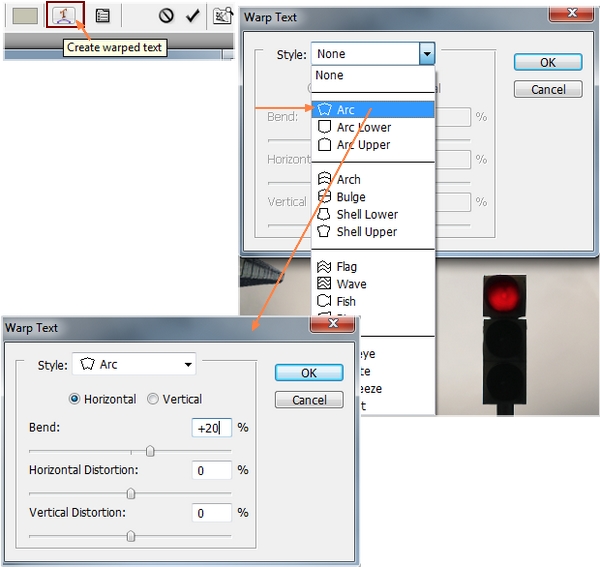
Task: Click the text color swatch in options bar
Action: (25, 16)
